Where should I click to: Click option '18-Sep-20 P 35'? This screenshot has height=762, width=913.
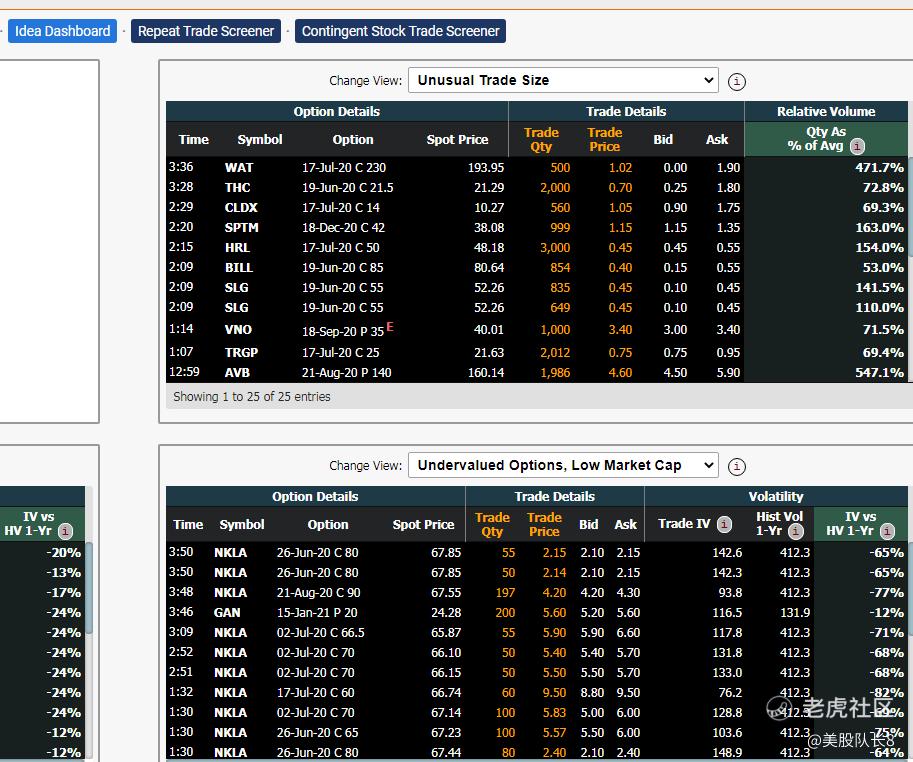[342, 331]
